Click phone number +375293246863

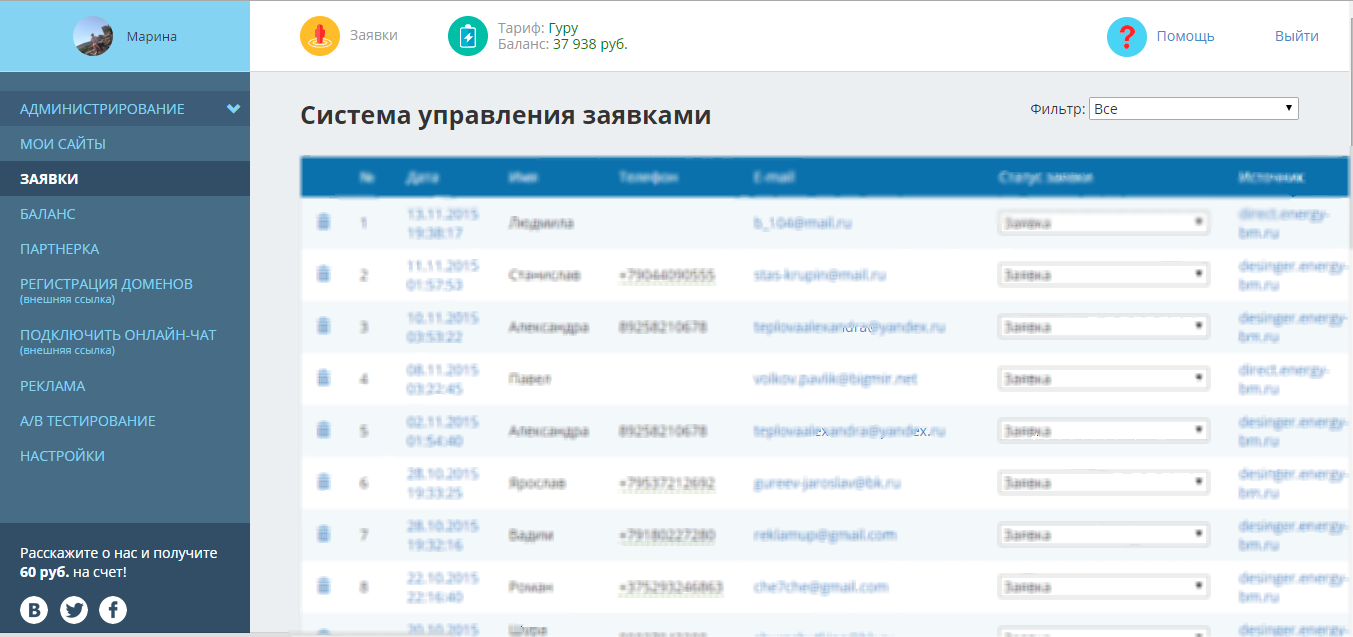coord(671,587)
